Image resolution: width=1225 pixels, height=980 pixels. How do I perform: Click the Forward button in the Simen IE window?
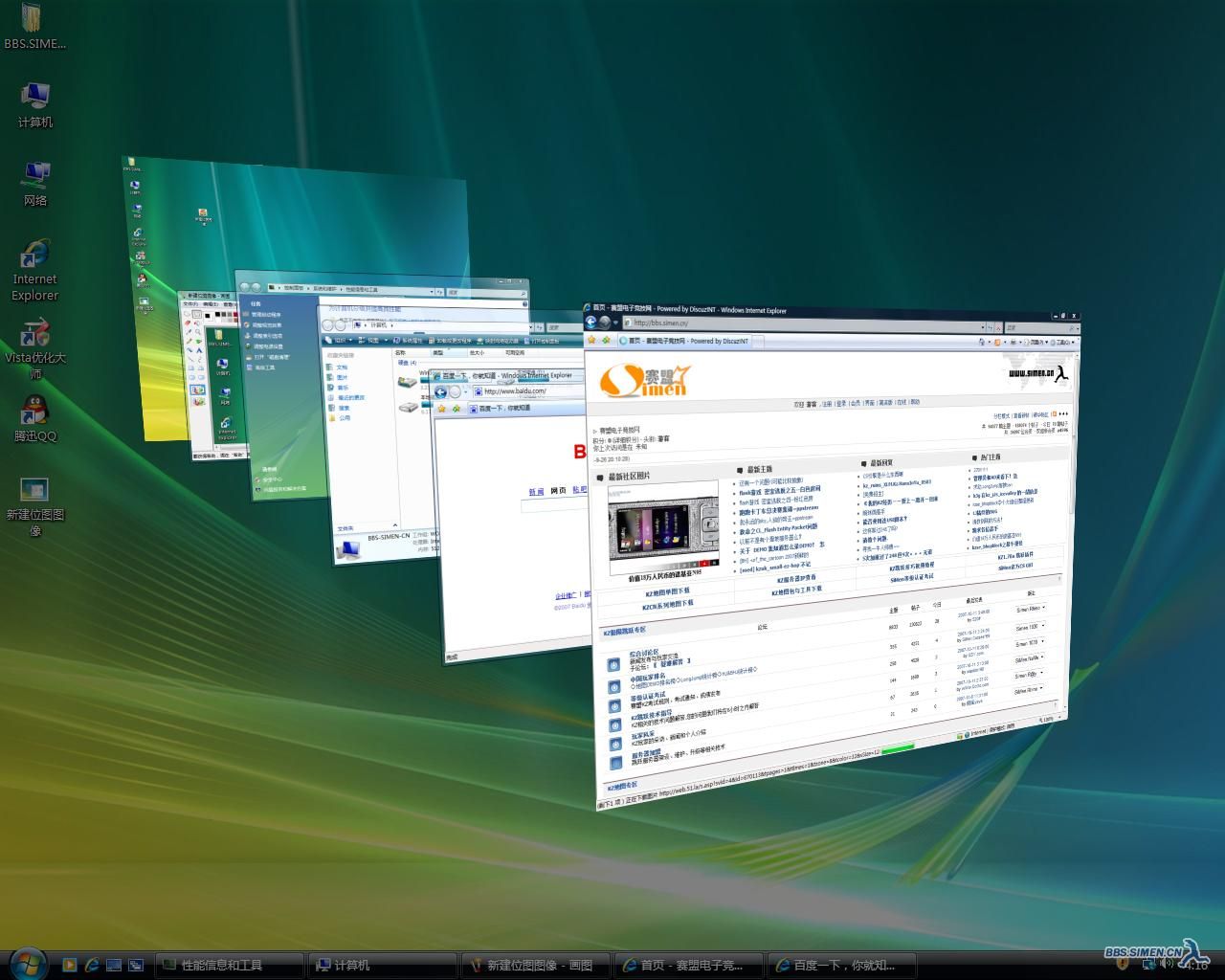(x=604, y=323)
